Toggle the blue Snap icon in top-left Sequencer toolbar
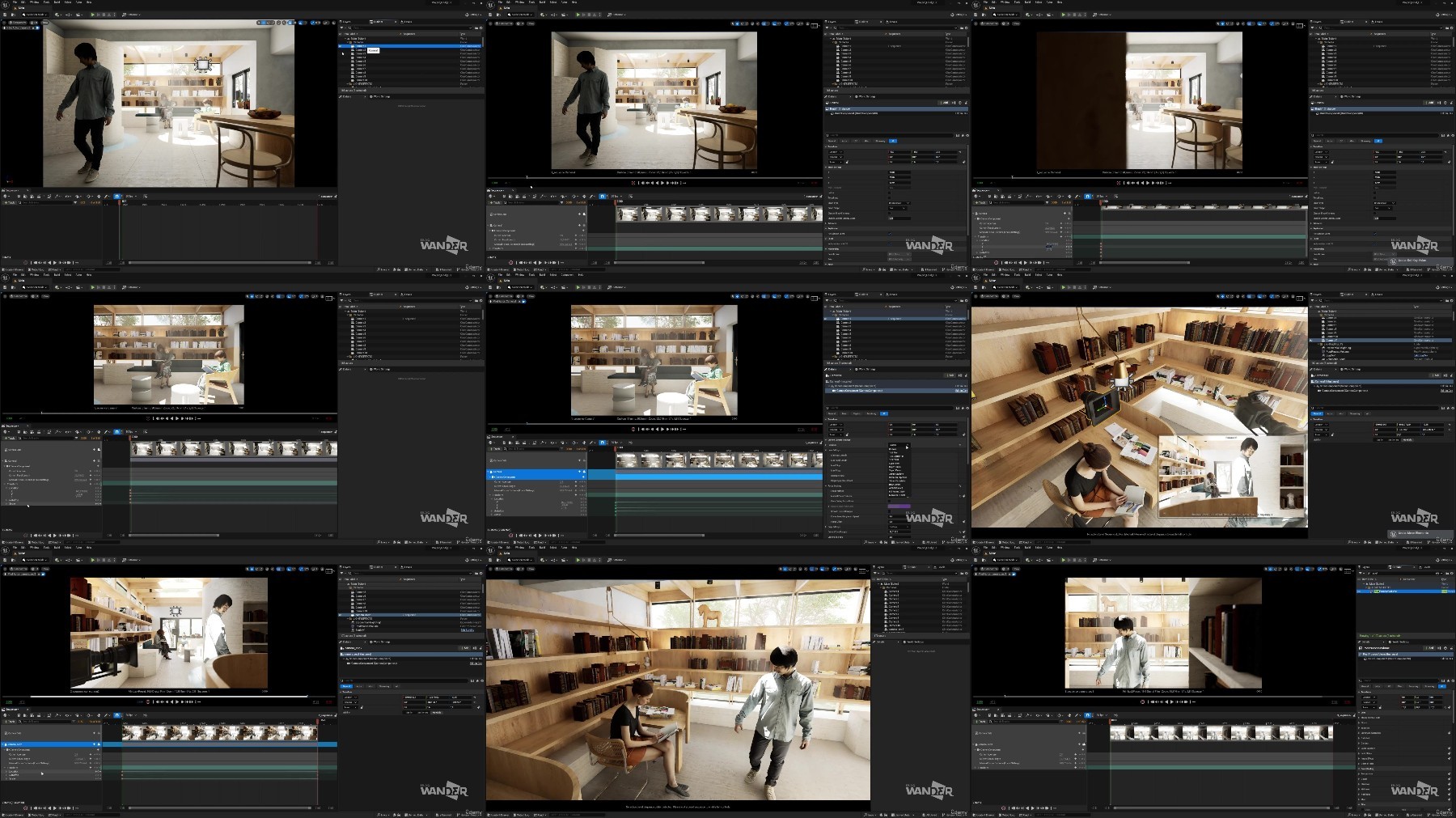Screen dimensions: 1456x818 click(117, 196)
